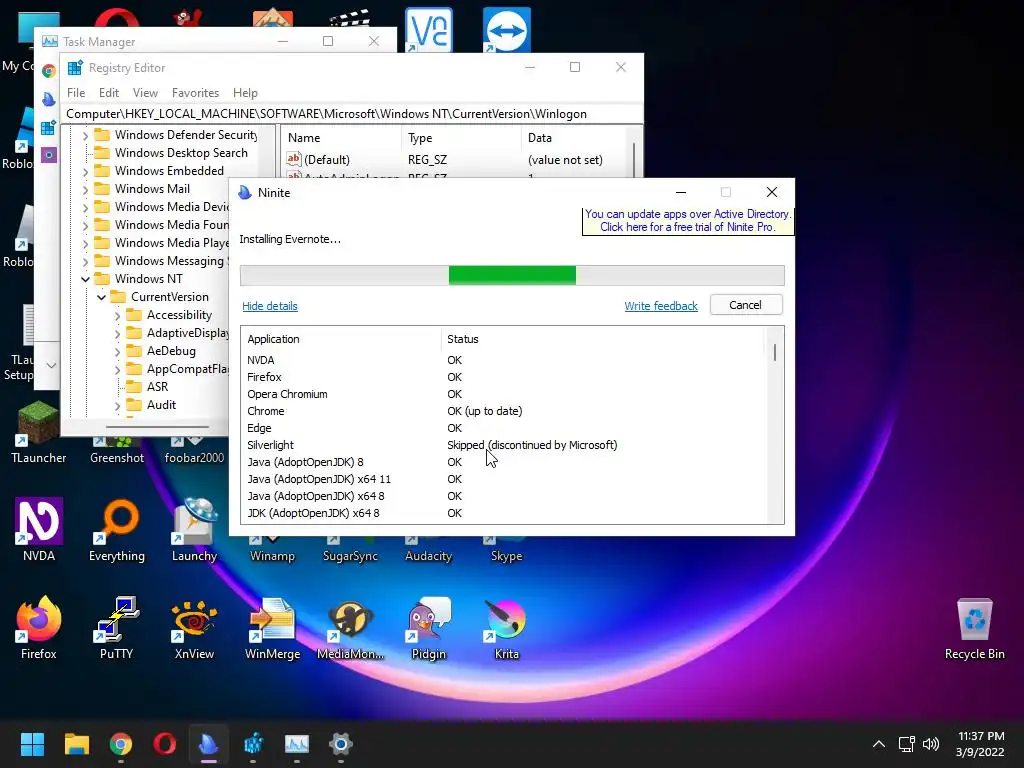This screenshot has width=1024, height=768.
Task: Open the MediaMonkey desktop shortcut
Action: (x=350, y=627)
